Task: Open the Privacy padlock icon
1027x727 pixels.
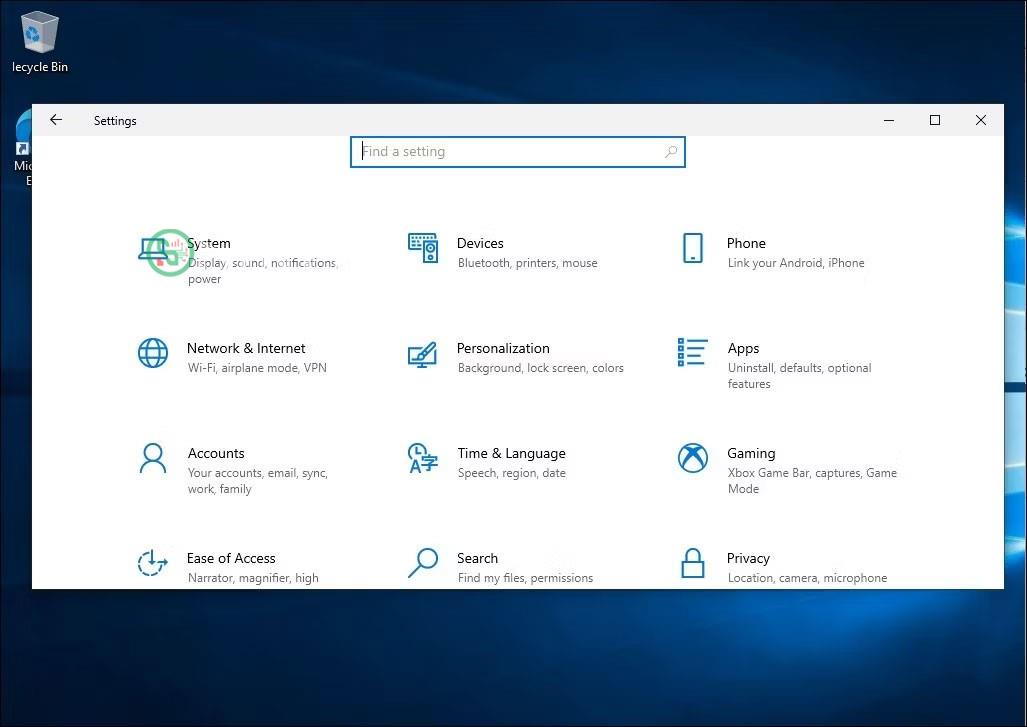Action: point(692,563)
